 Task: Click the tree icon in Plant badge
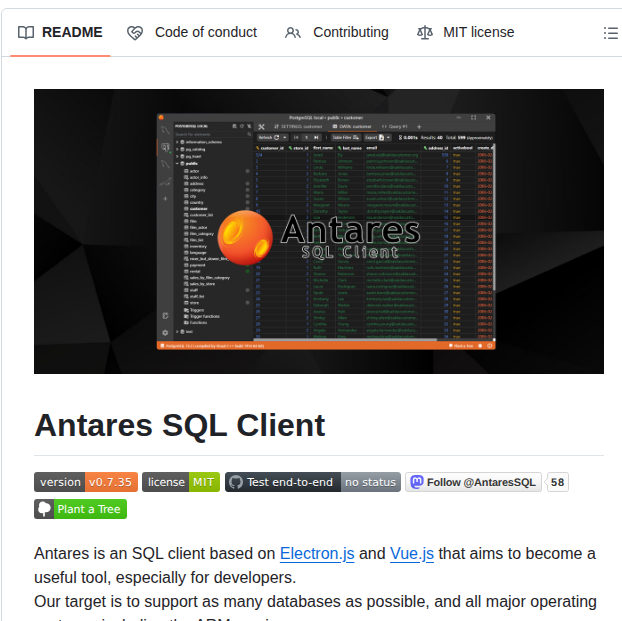44,509
